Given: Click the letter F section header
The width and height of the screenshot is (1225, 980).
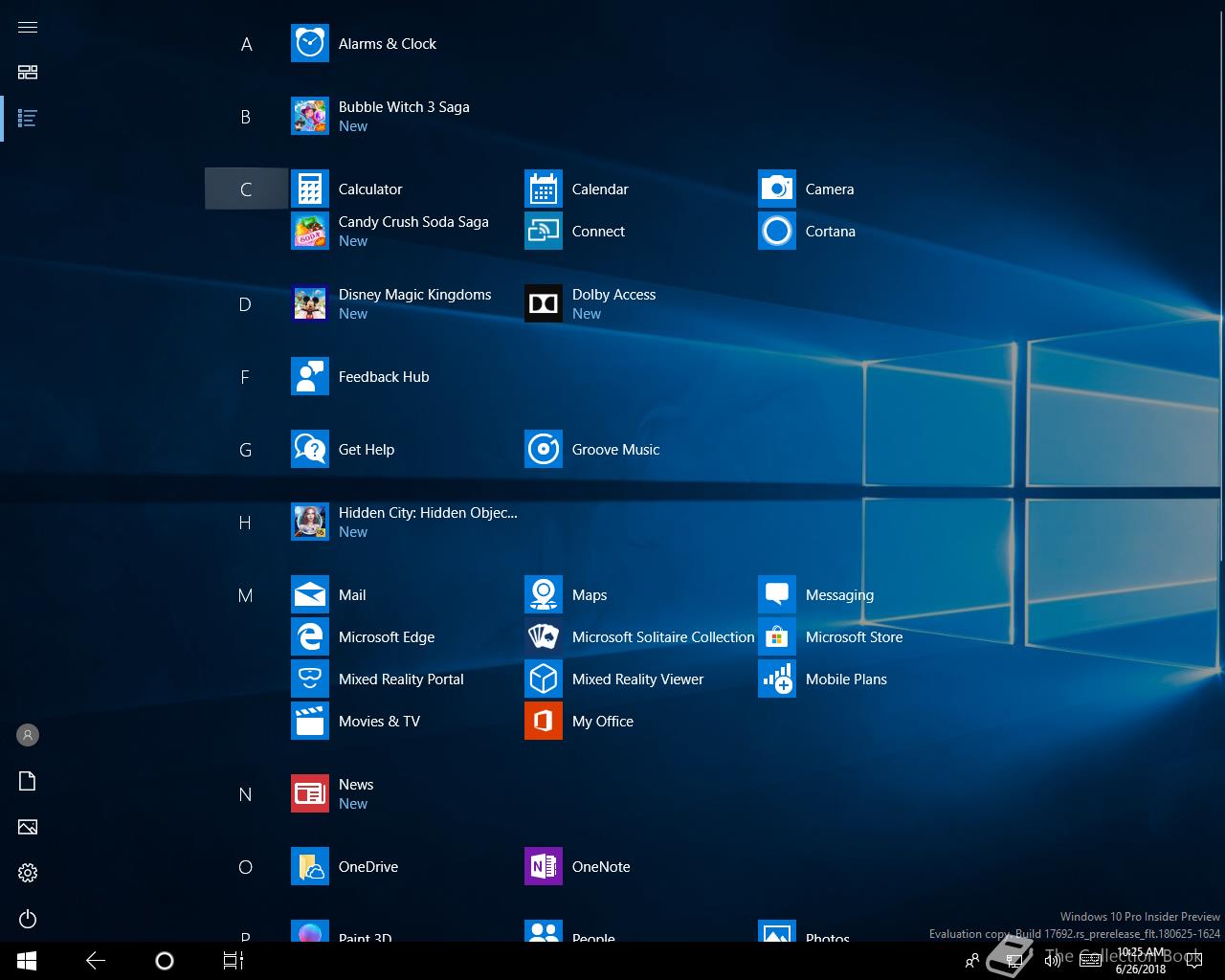Looking at the screenshot, I should (x=246, y=377).
